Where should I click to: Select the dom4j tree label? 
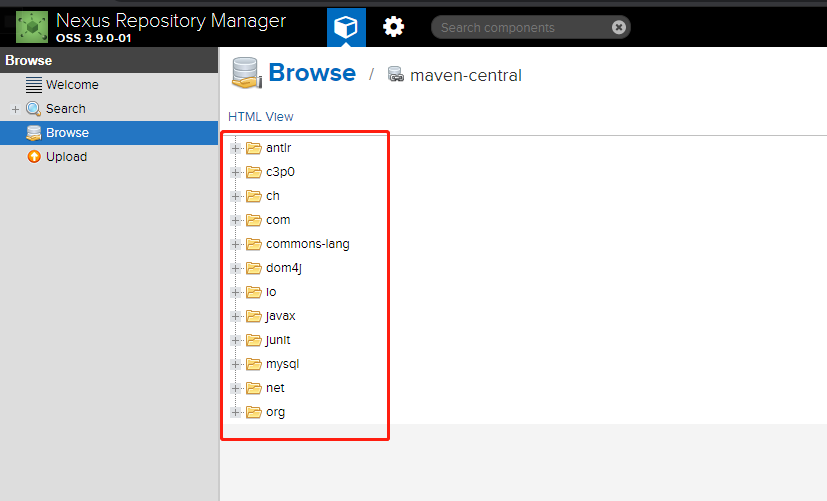point(284,268)
